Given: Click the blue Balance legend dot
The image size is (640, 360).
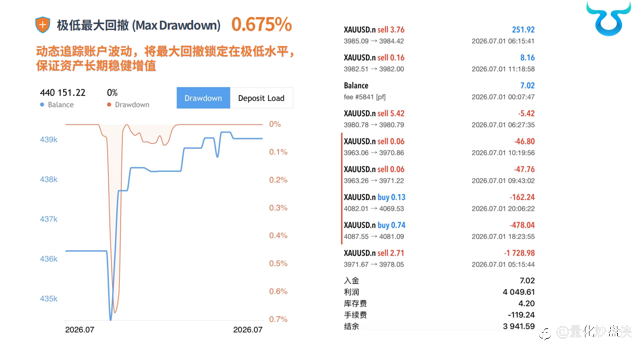Looking at the screenshot, I should click(42, 105).
